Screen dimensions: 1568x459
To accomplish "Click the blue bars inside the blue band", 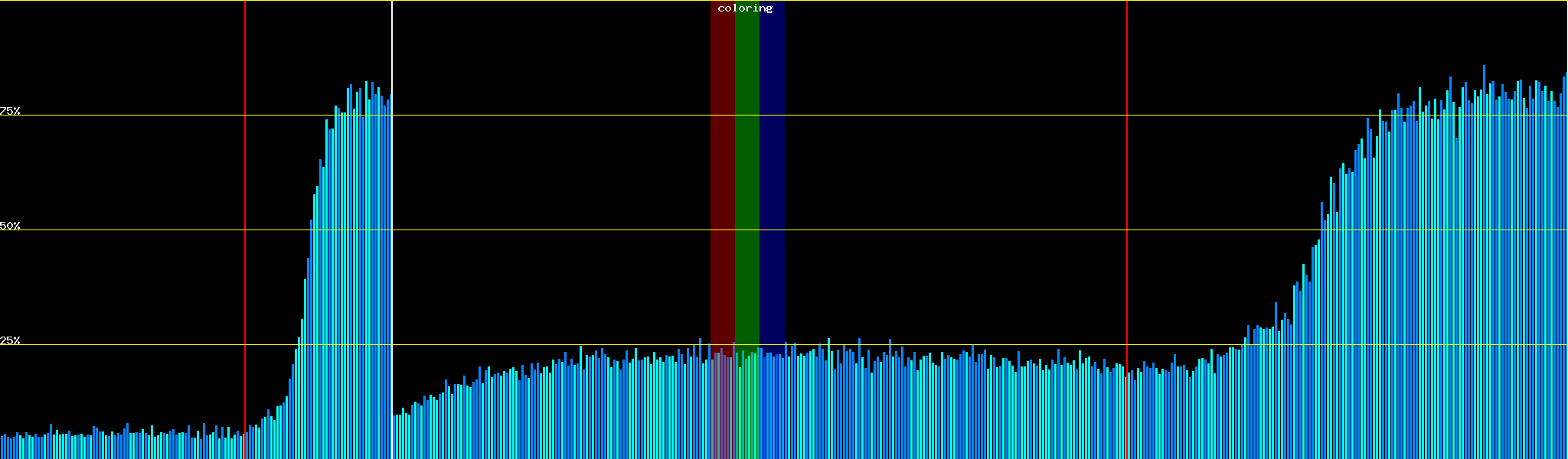I will [772, 405].
